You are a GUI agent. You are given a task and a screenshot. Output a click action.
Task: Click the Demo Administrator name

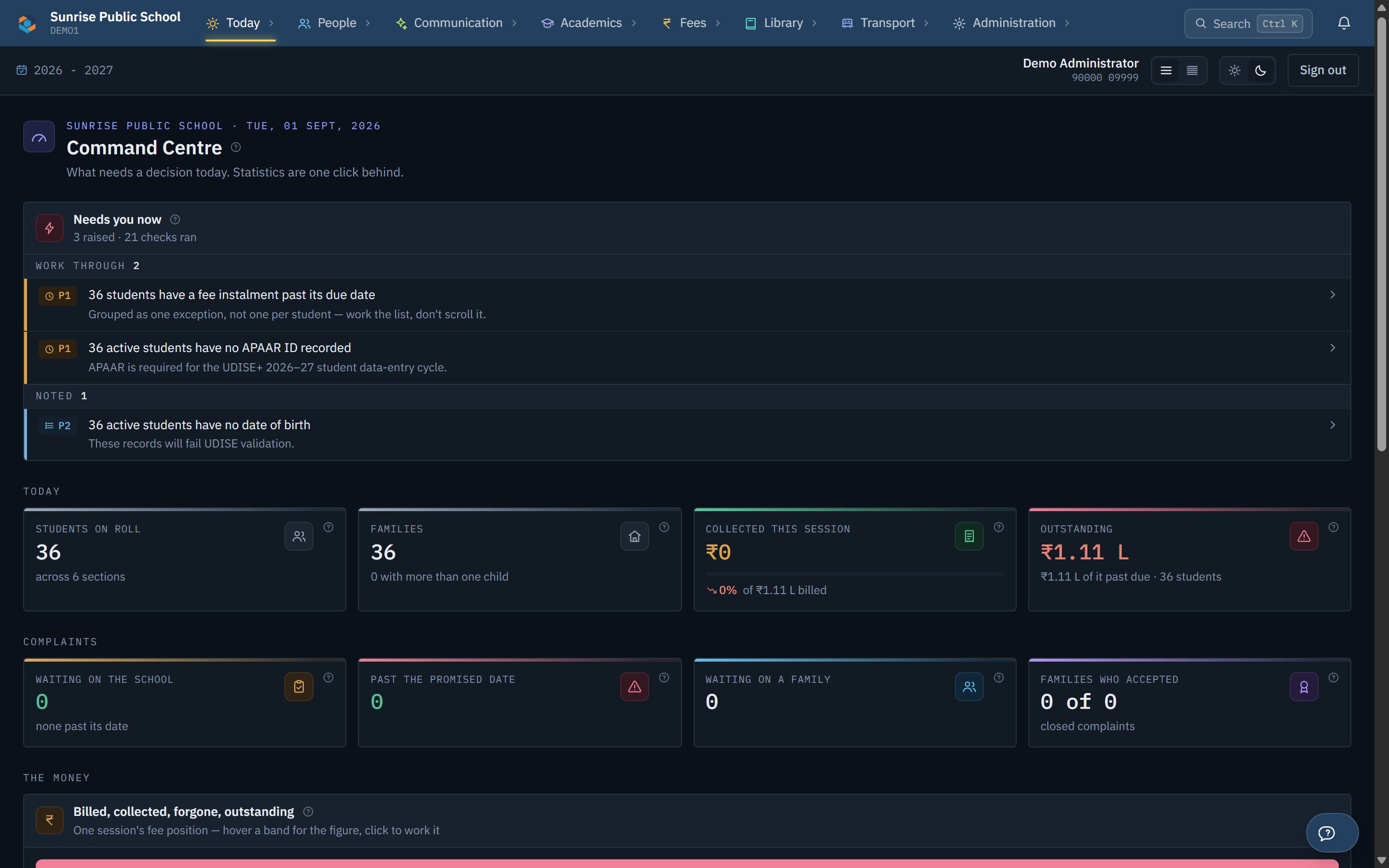tap(1080, 63)
